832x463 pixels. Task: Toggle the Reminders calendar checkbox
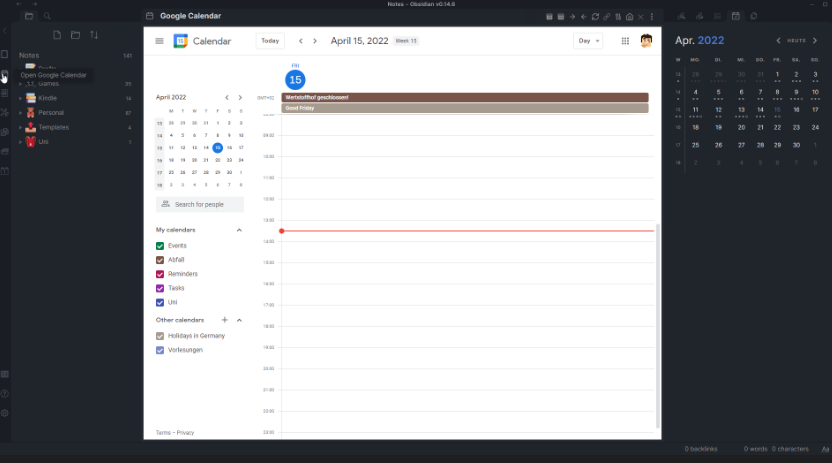160,274
